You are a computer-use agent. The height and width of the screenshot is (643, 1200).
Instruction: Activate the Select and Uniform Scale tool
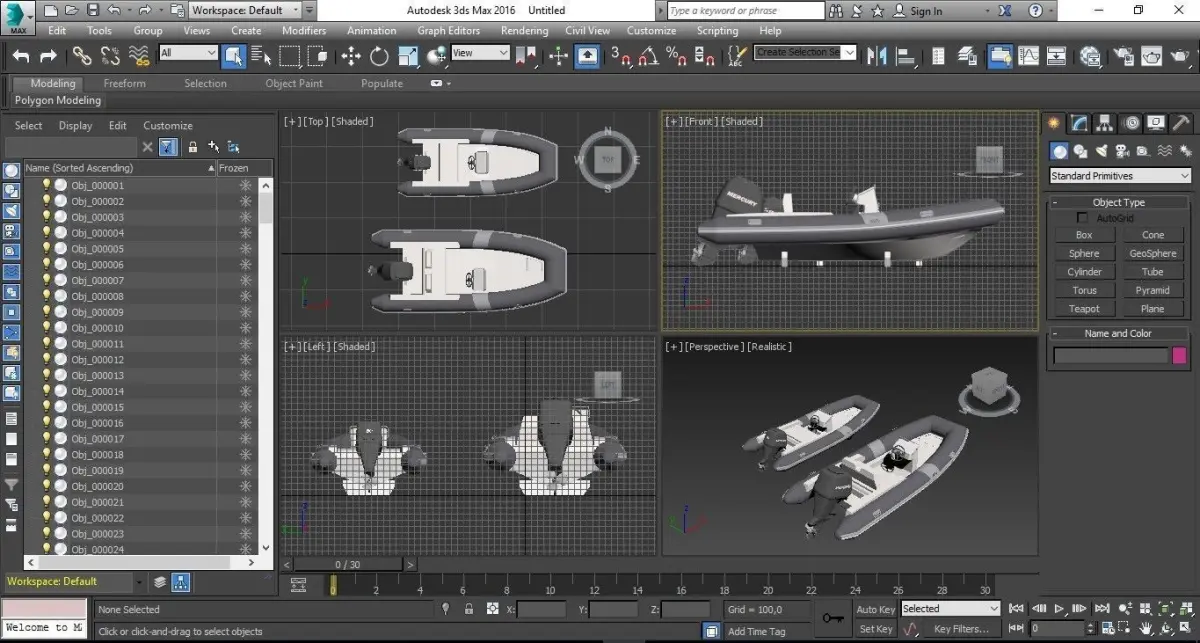coord(408,56)
